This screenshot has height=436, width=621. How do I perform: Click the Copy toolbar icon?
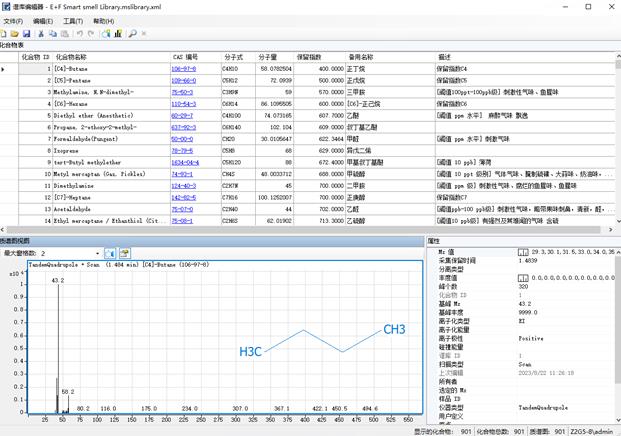(x=53, y=34)
